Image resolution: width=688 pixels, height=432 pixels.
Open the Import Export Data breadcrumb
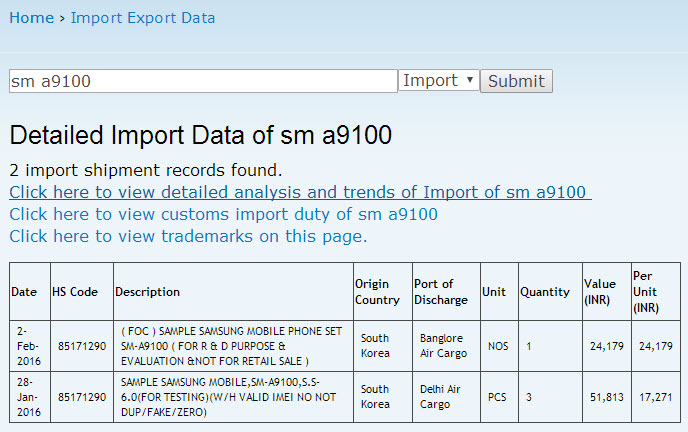click(x=142, y=18)
